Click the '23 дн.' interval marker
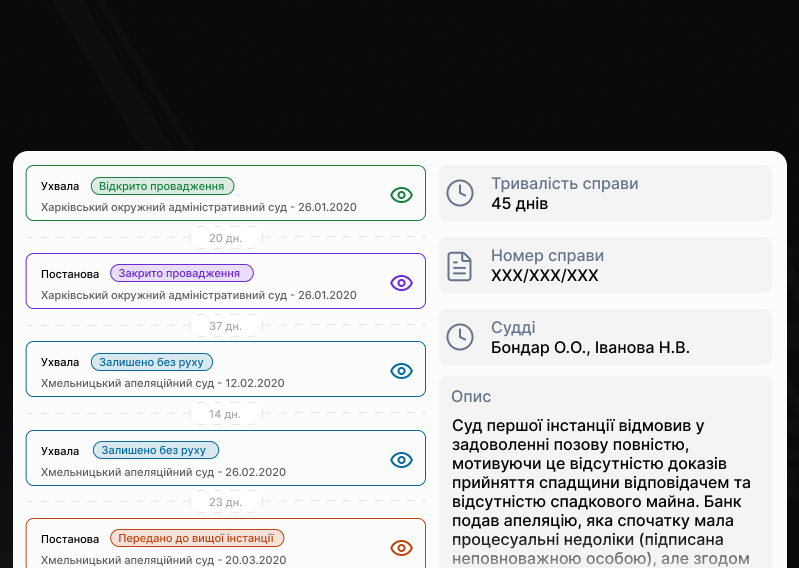This screenshot has height=568, width=799. coord(226,502)
